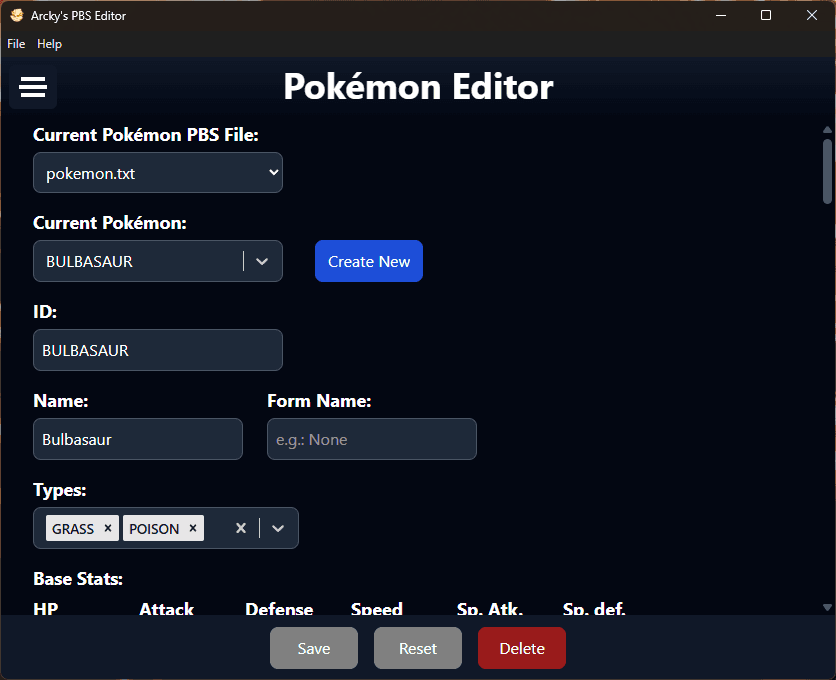Click the Form Name input field
836x680 pixels.
372,439
